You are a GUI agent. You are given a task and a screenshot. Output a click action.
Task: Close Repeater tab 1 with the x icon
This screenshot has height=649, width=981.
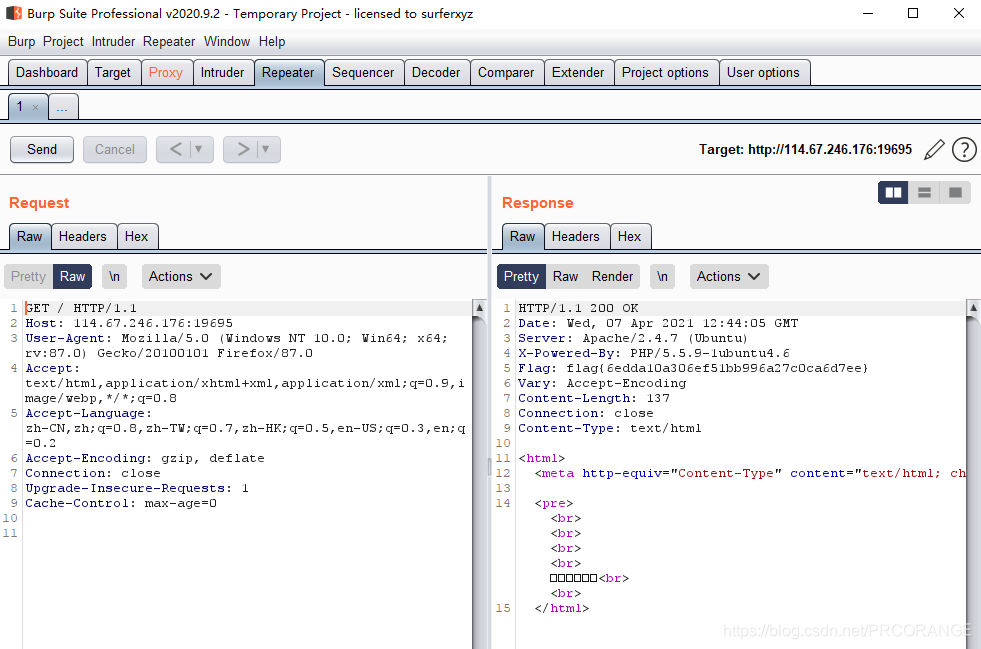36,108
